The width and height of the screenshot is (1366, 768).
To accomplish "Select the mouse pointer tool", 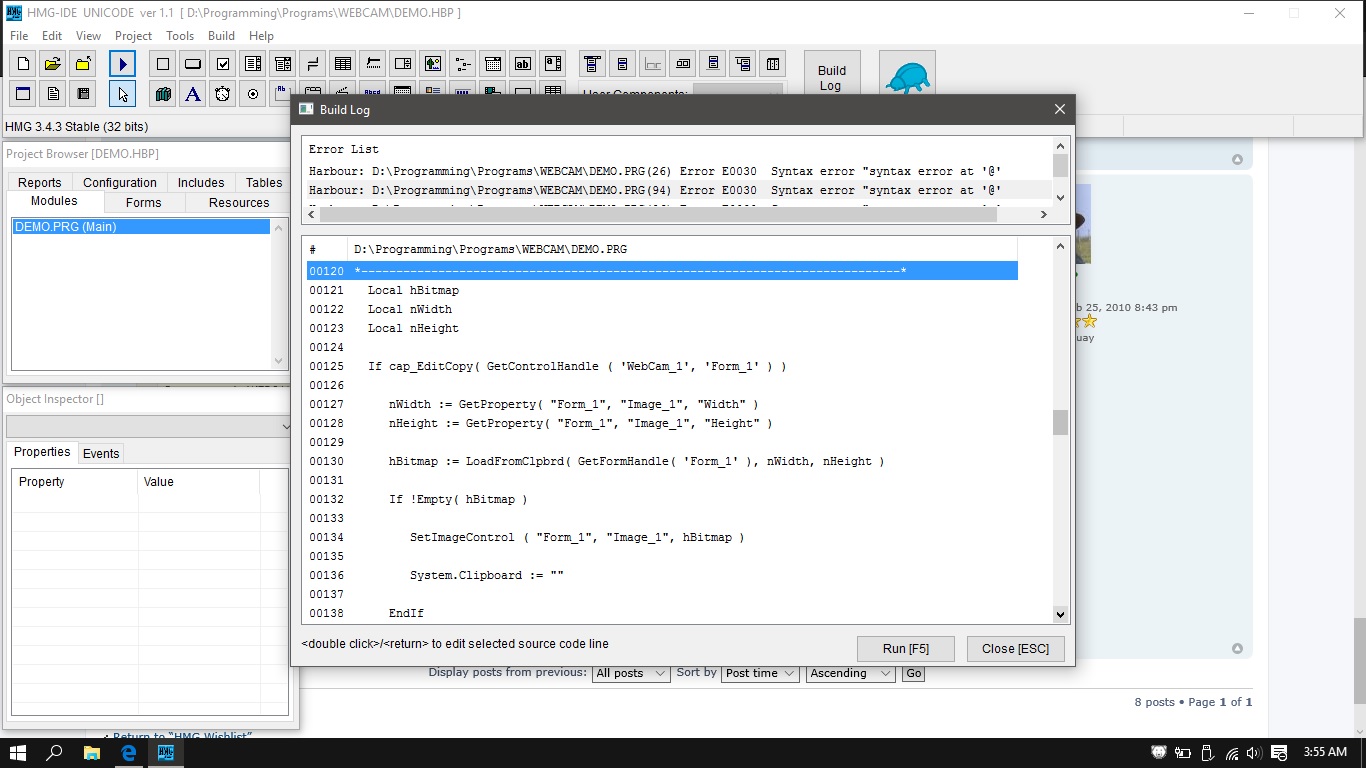I will pyautogui.click(x=122, y=94).
